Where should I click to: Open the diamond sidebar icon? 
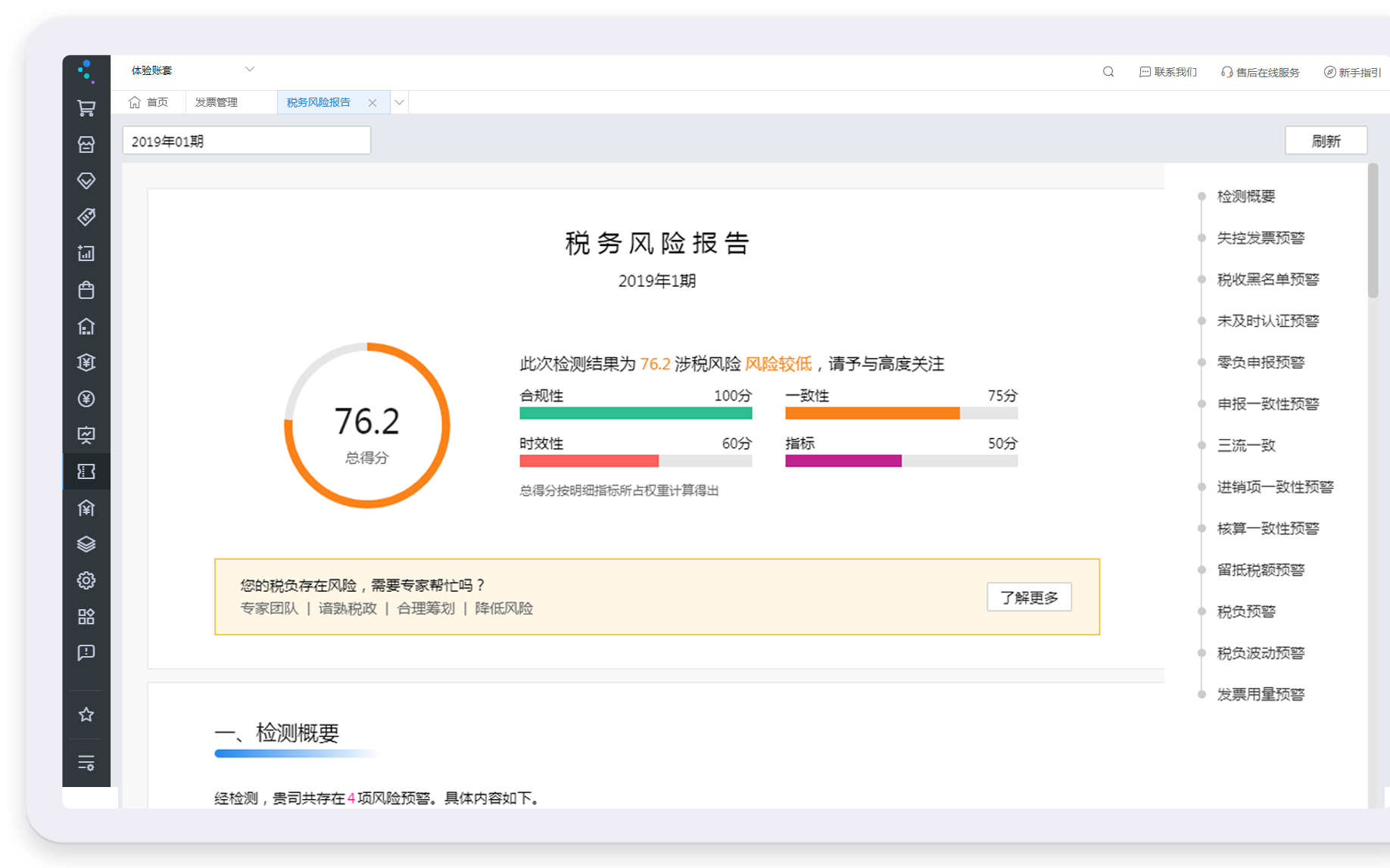pyautogui.click(x=86, y=181)
